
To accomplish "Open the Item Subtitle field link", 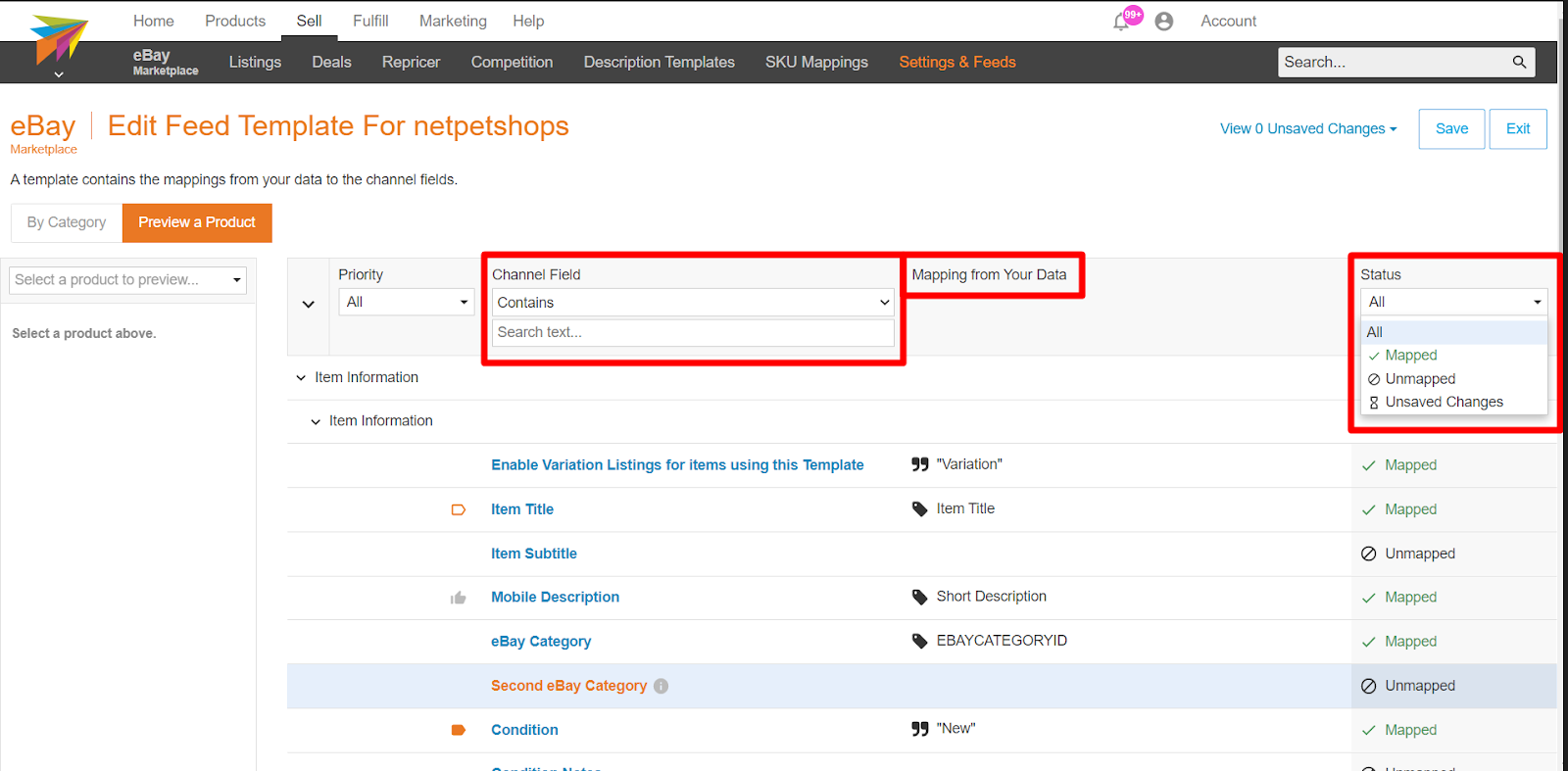I will (534, 554).
